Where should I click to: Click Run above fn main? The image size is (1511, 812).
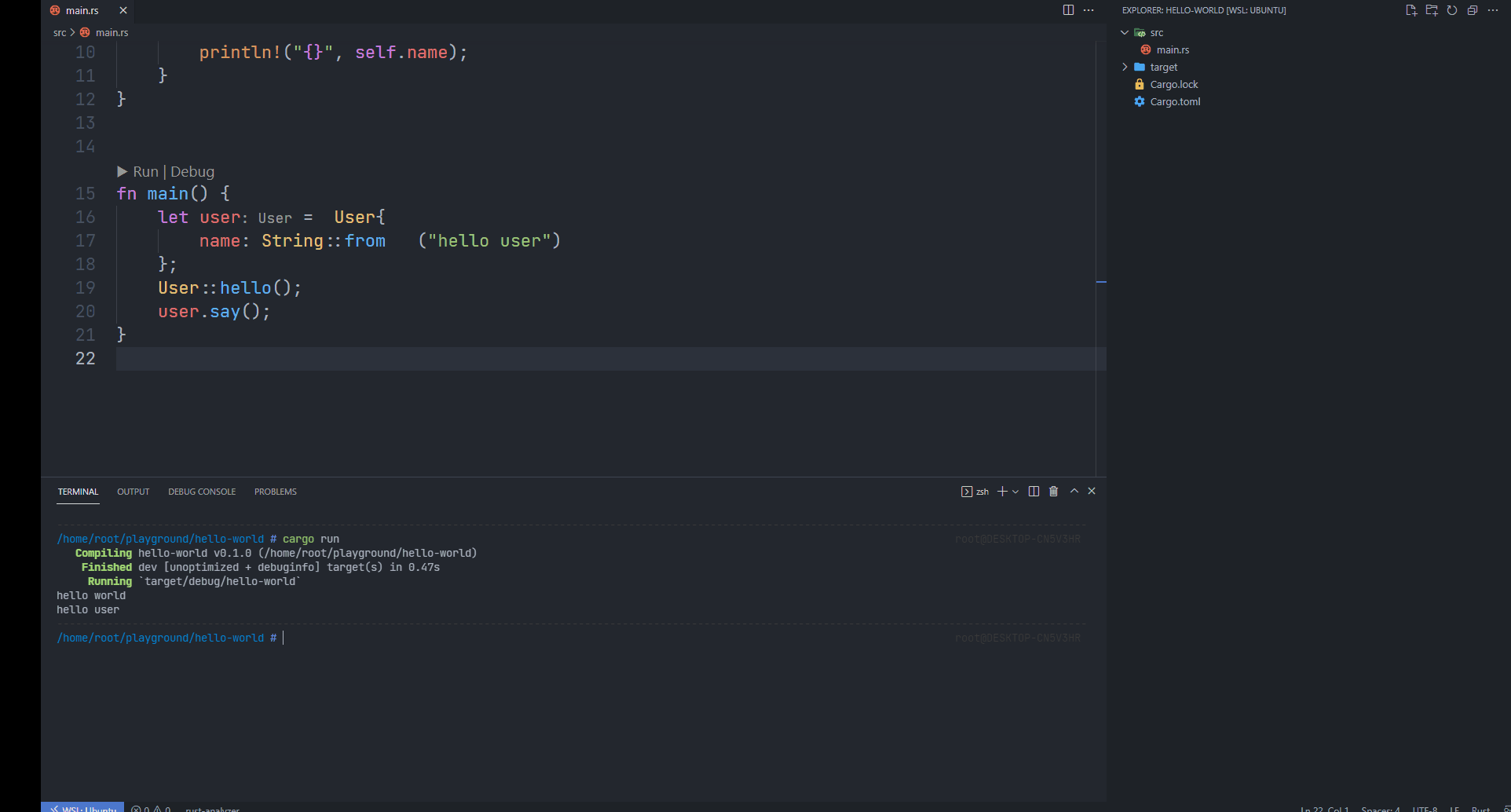pyautogui.click(x=145, y=172)
